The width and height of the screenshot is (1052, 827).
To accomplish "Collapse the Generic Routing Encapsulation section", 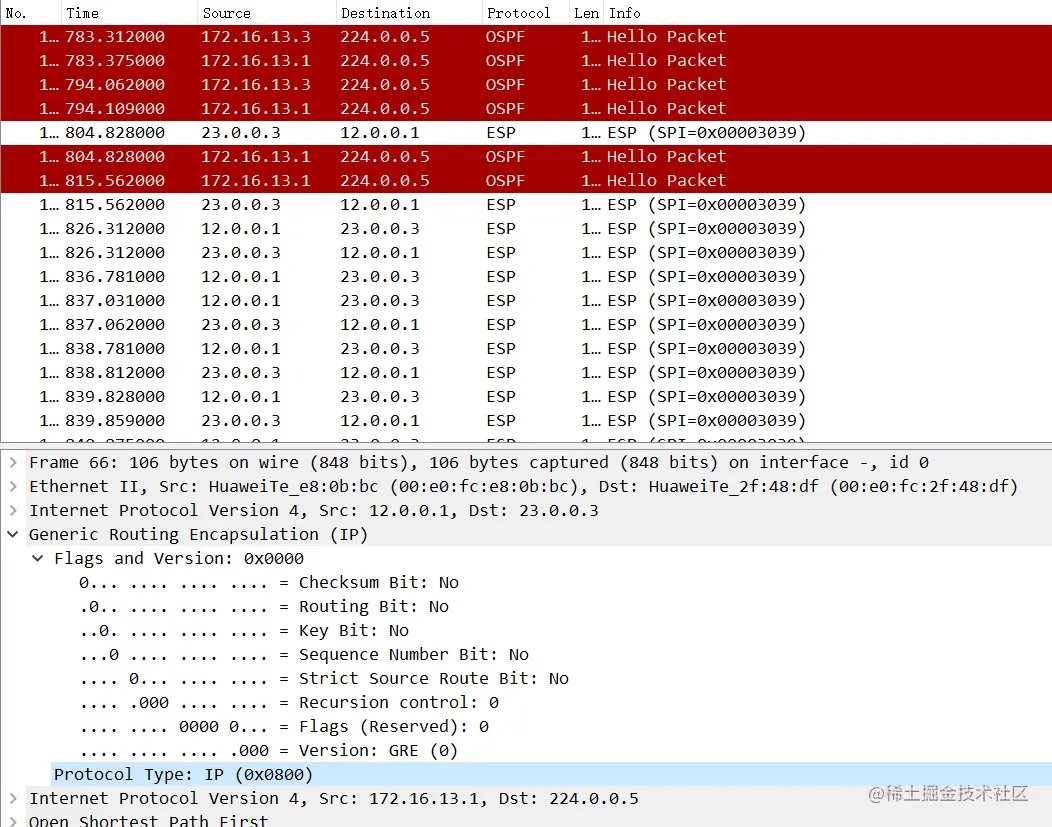I will (13, 535).
